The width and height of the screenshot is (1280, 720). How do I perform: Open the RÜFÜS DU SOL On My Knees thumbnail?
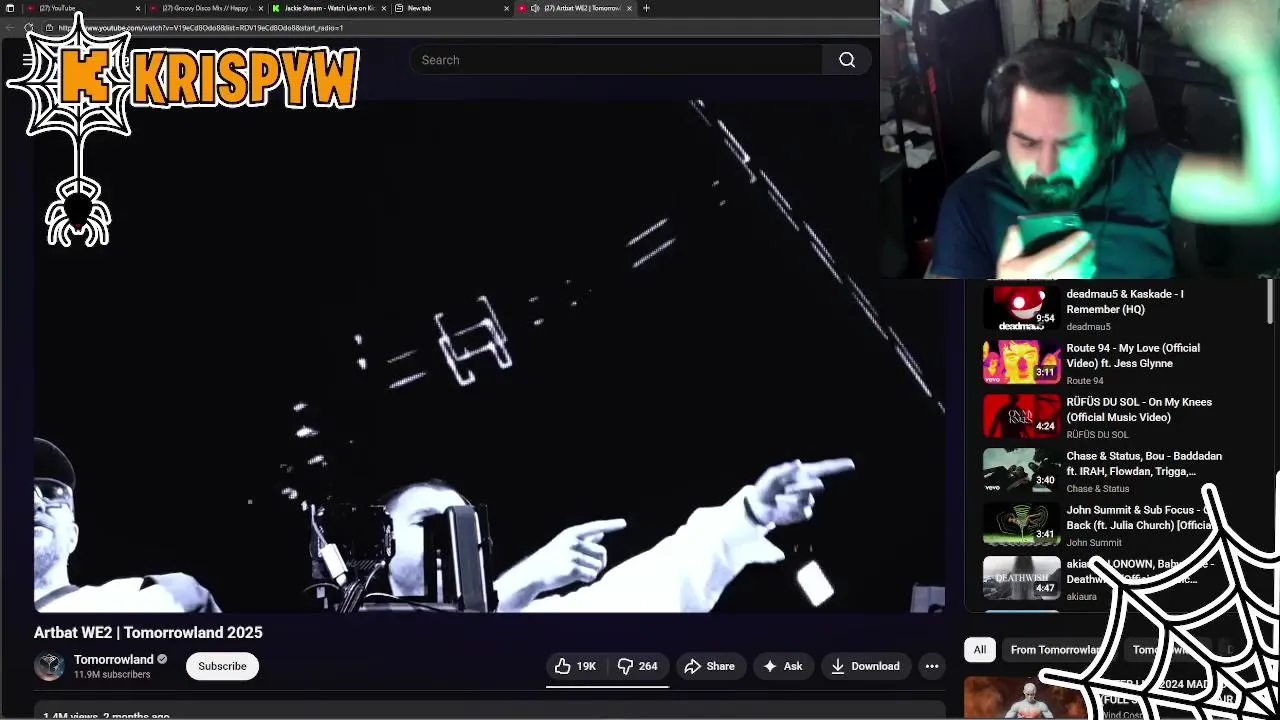click(1021, 417)
